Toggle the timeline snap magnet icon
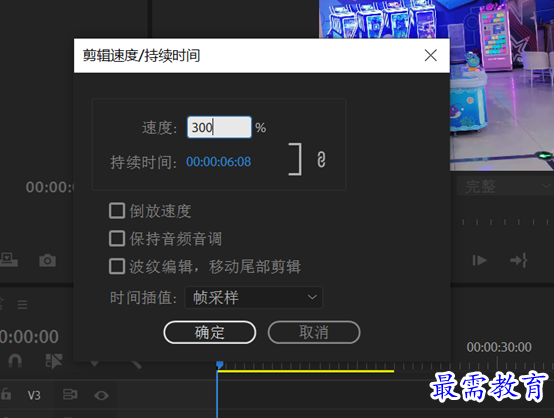The image size is (554, 418). 15,361
